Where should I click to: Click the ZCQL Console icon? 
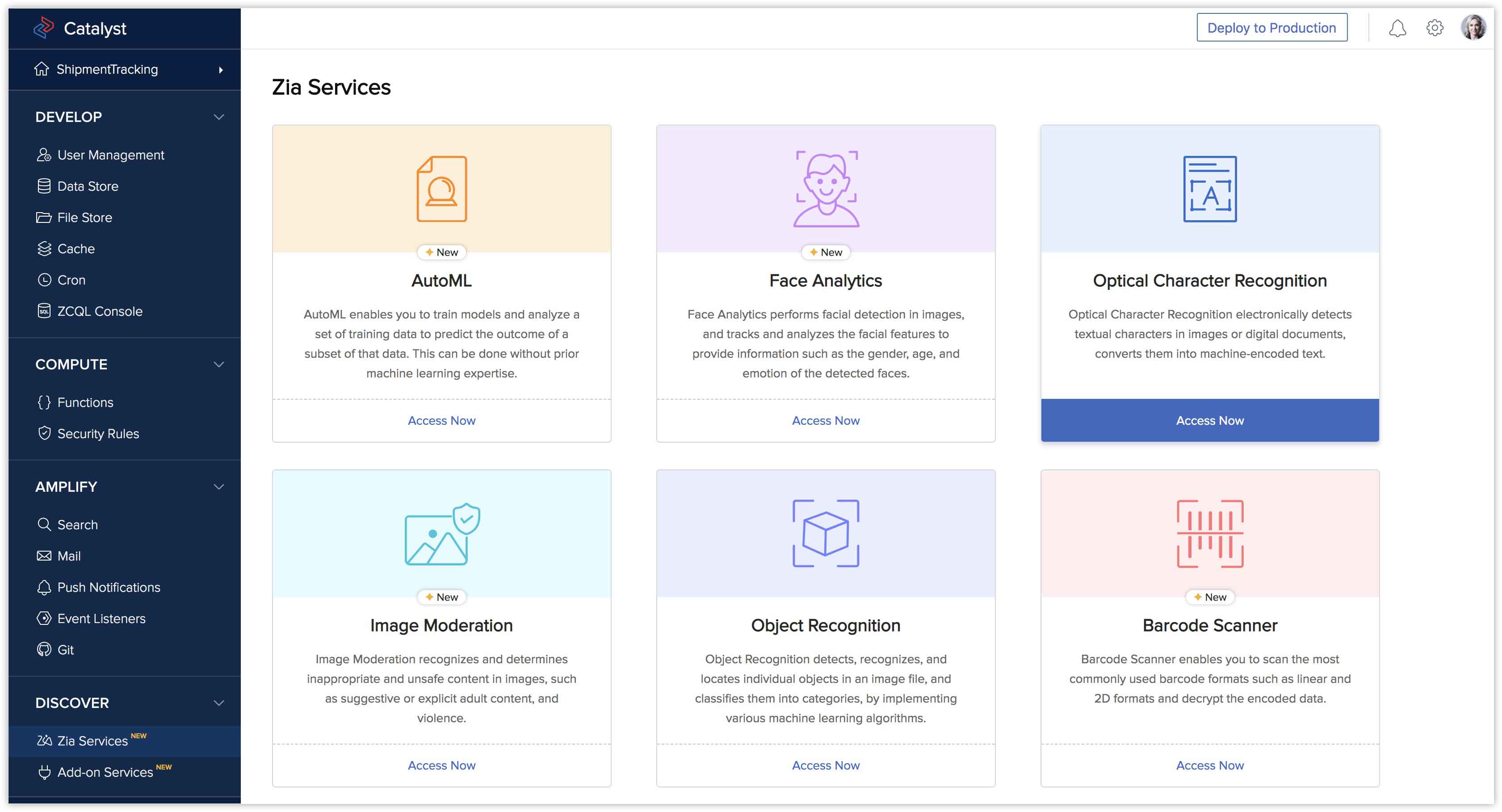pyautogui.click(x=44, y=311)
